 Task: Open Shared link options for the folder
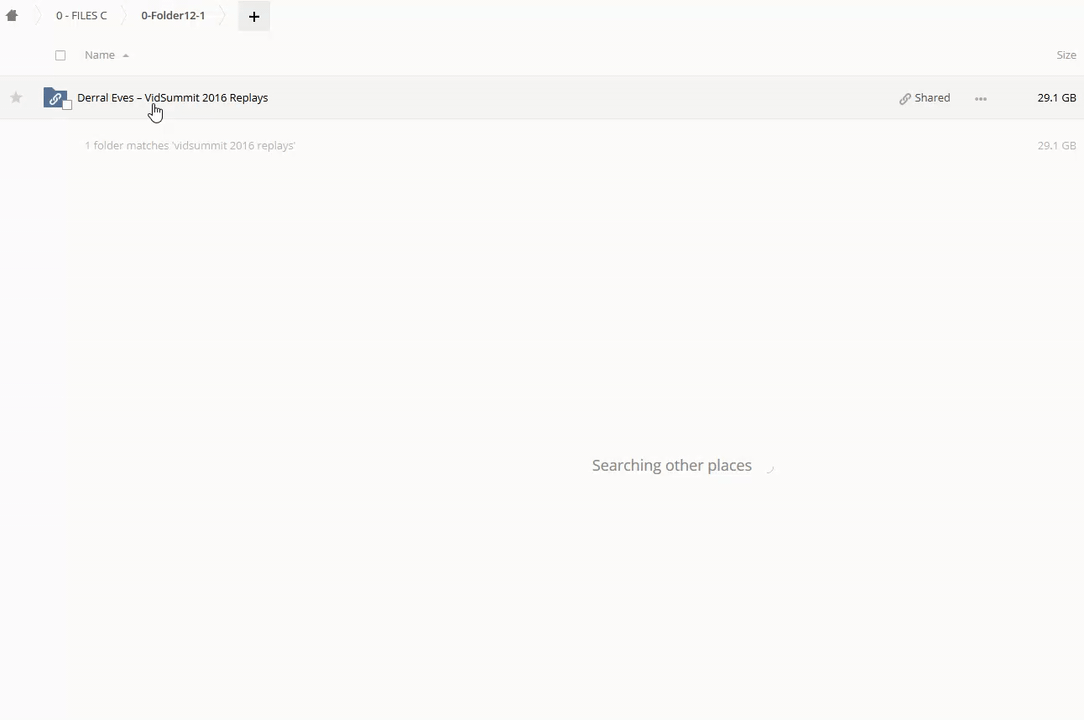(924, 98)
